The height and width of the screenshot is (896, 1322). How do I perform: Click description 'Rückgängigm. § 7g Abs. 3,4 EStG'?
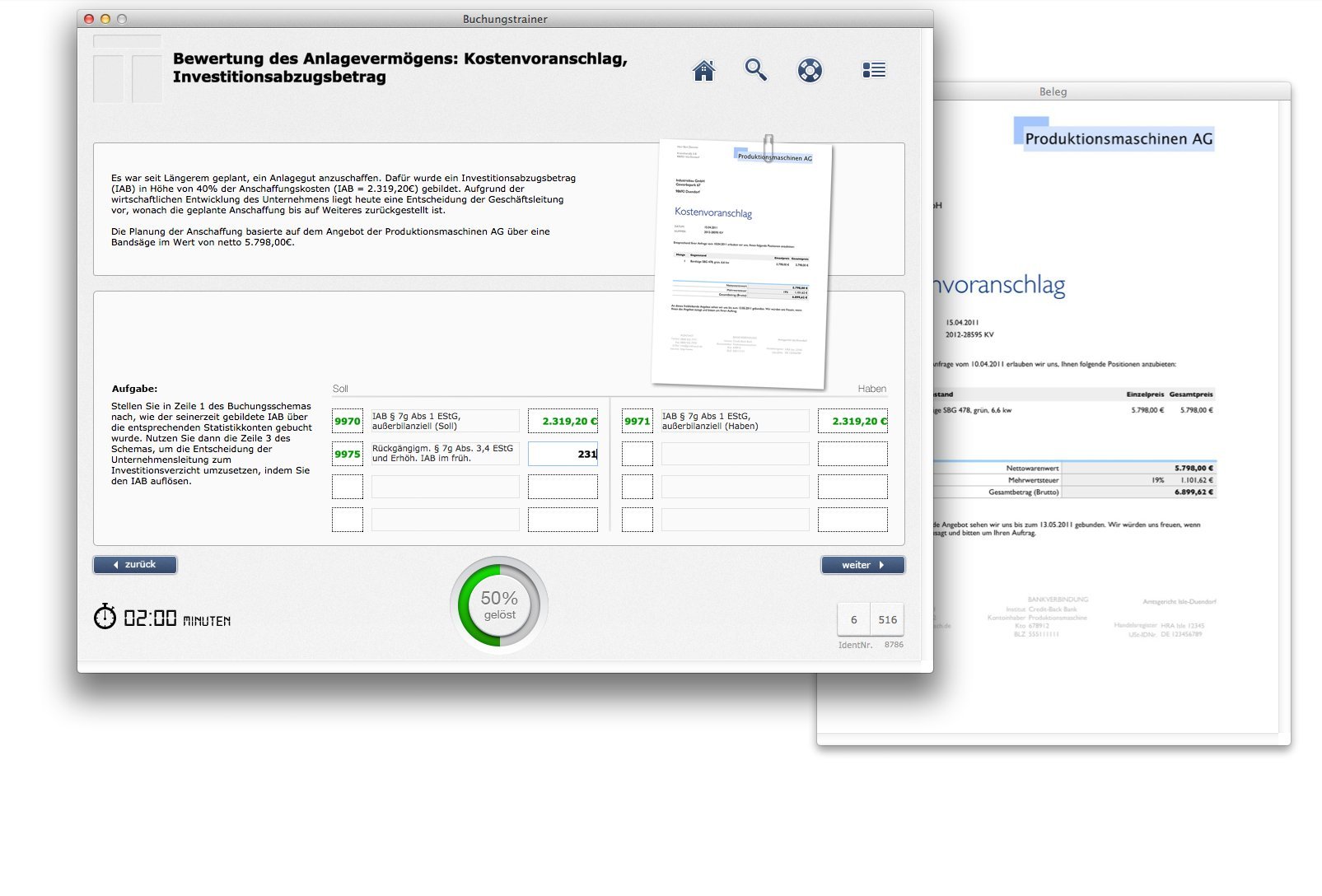coord(445,454)
